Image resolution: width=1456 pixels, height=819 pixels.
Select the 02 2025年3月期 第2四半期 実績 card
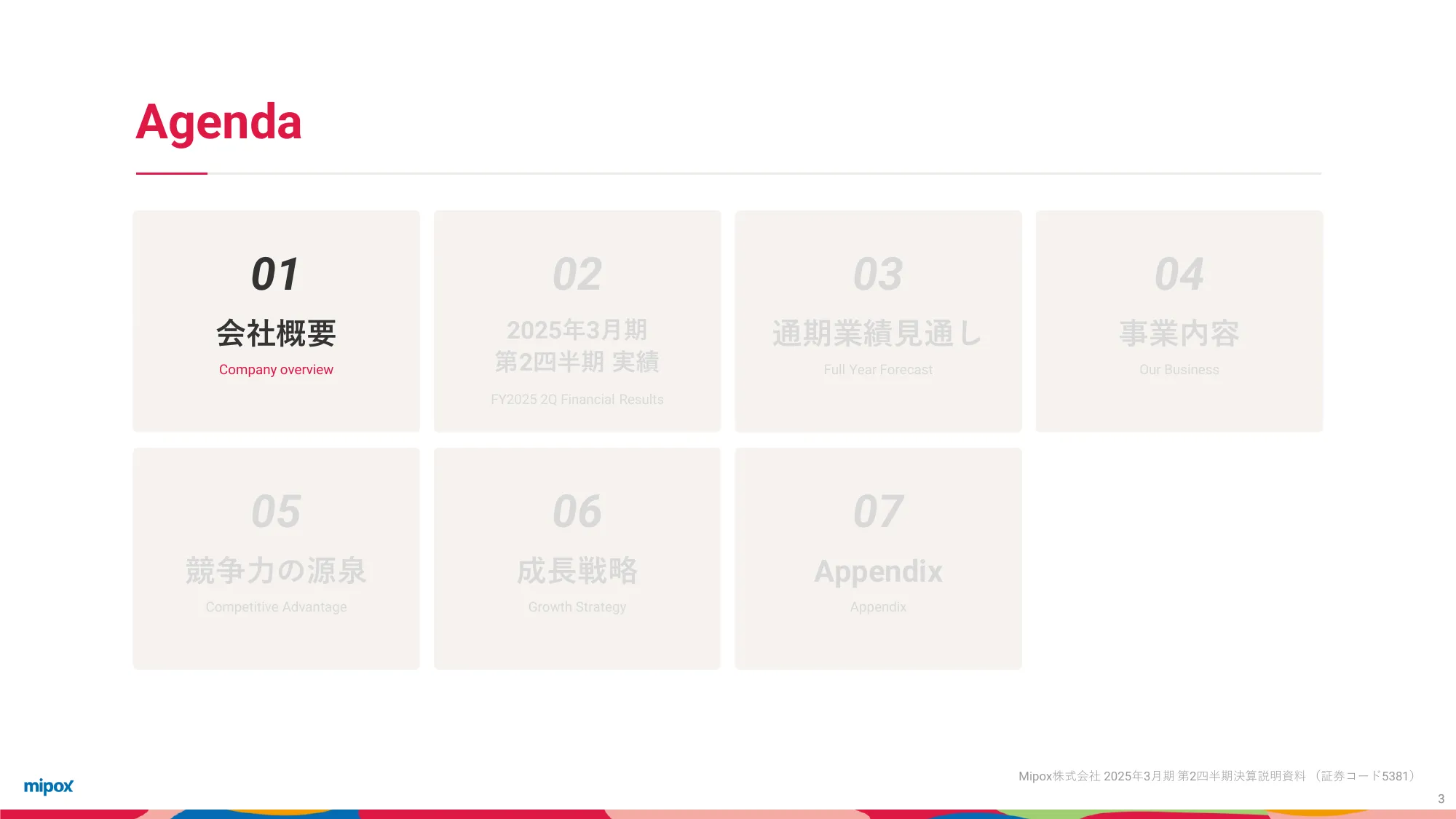click(577, 321)
